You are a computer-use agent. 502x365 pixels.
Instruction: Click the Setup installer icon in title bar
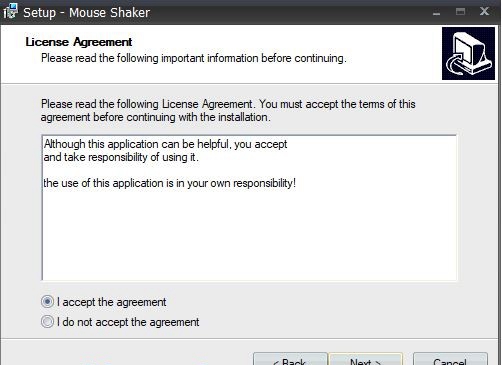10,12
